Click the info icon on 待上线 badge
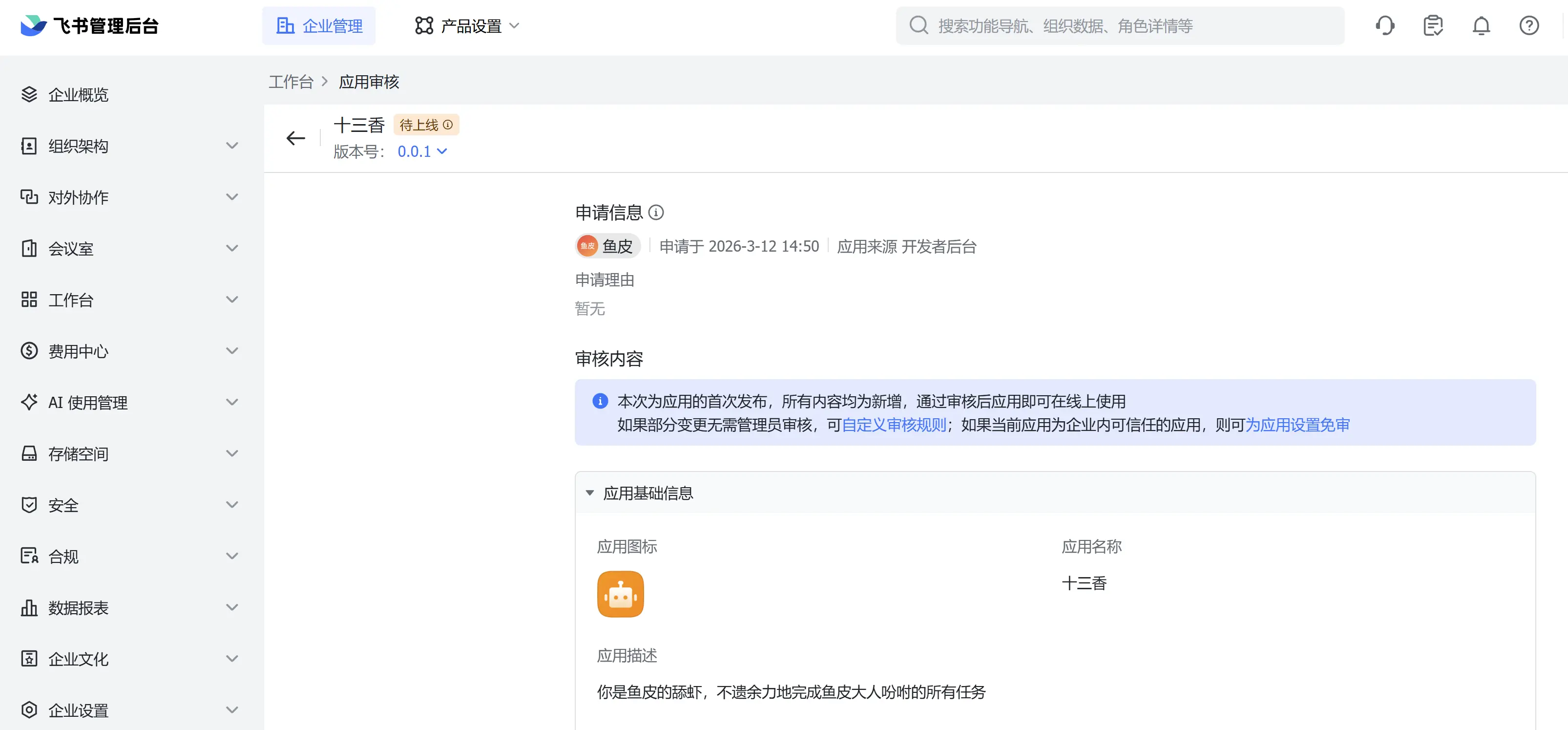Viewport: 1568px width, 730px height. click(448, 125)
